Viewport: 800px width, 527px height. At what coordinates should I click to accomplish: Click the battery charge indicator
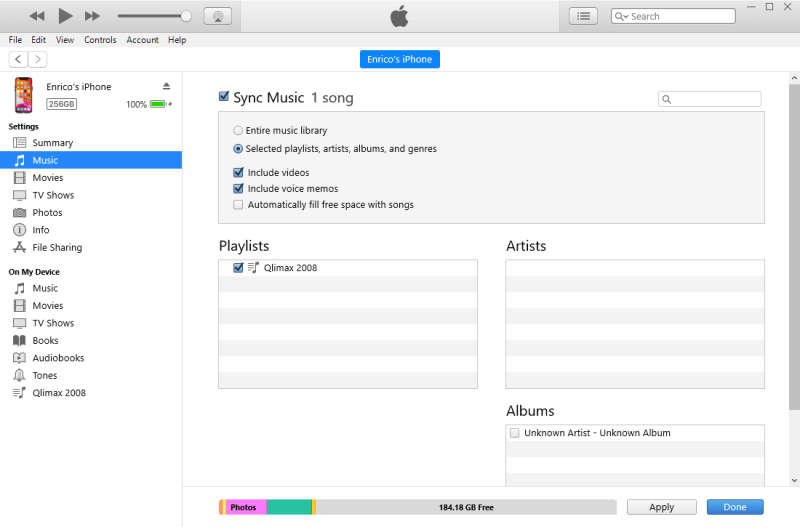click(159, 104)
